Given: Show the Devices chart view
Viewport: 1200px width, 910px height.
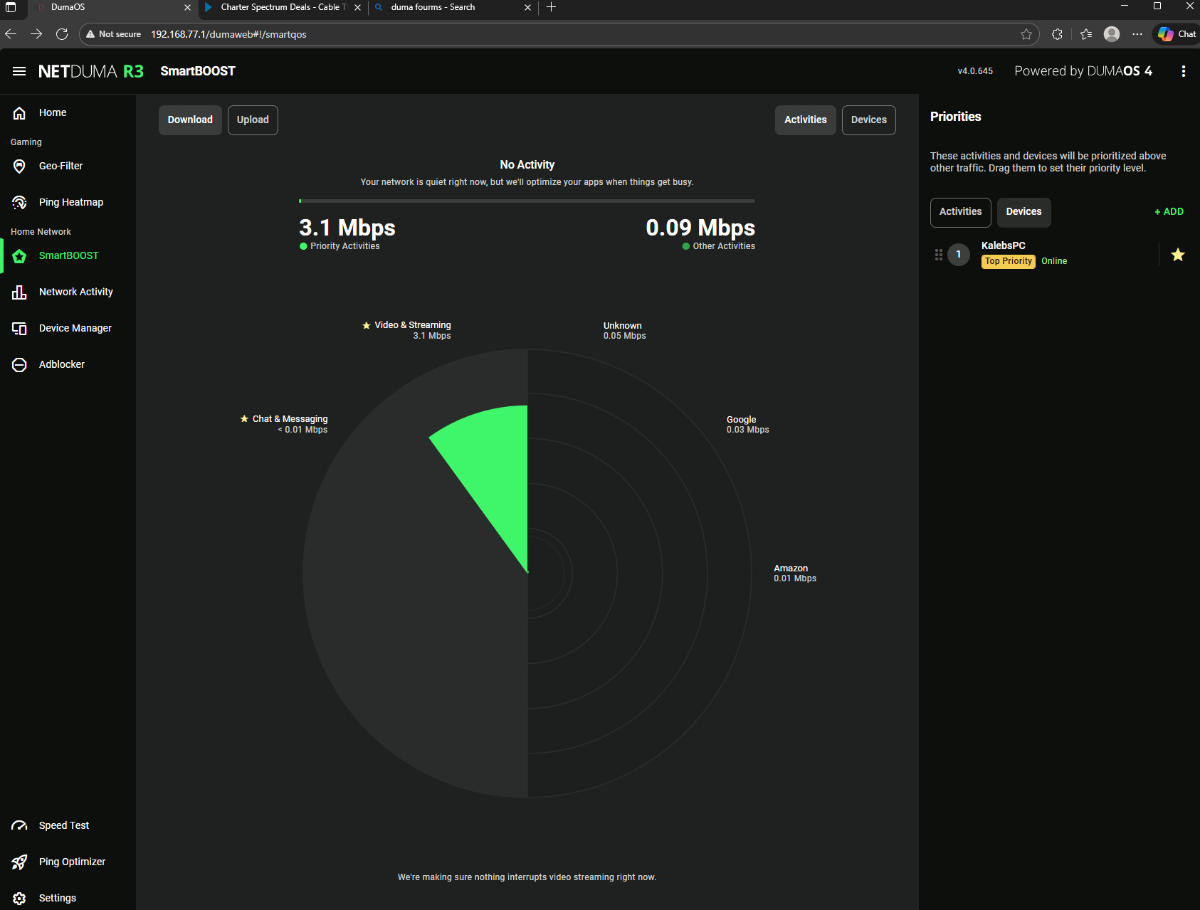Looking at the screenshot, I should tap(868, 120).
